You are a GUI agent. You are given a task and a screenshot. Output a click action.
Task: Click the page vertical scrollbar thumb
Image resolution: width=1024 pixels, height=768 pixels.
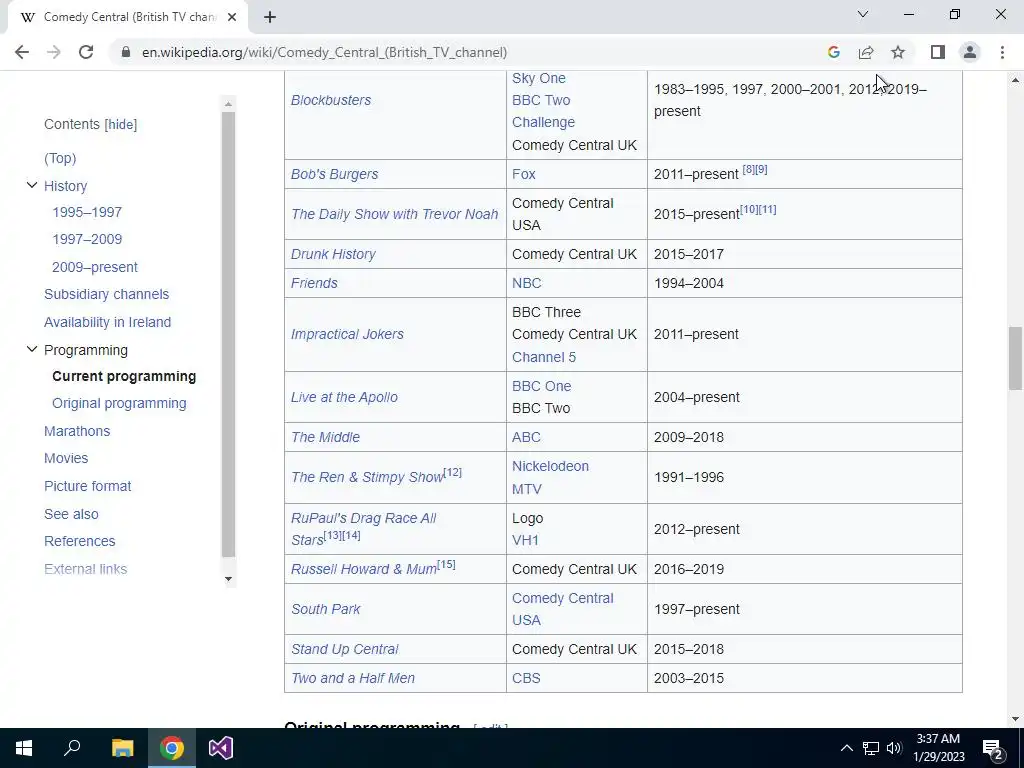pos(1015,358)
